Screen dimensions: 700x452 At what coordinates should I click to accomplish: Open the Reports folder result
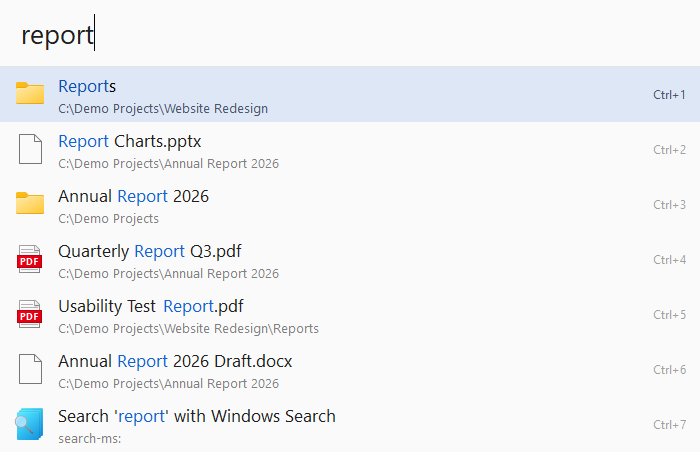tap(350, 94)
